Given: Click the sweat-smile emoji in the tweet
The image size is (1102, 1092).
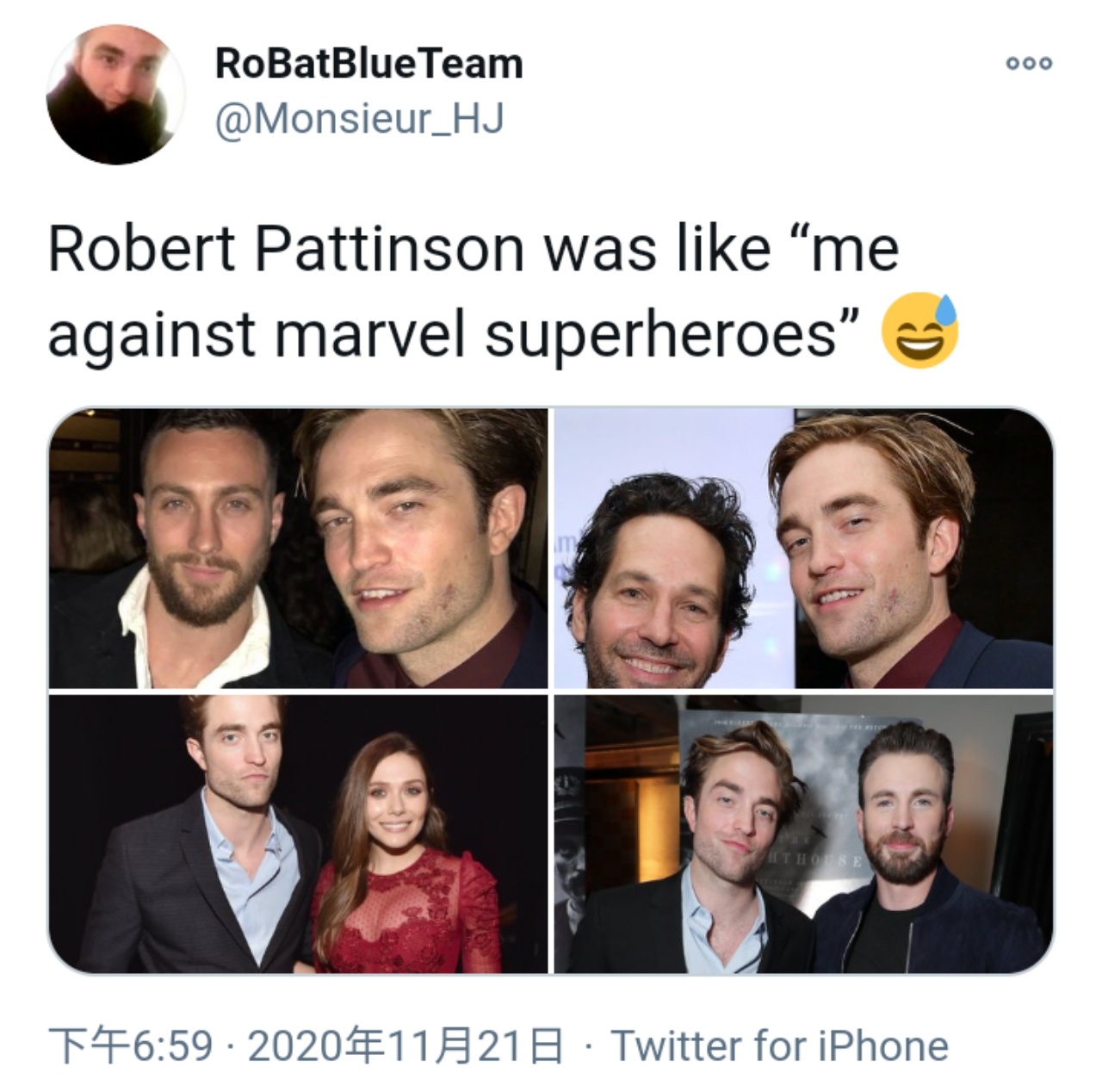Looking at the screenshot, I should tap(920, 332).
